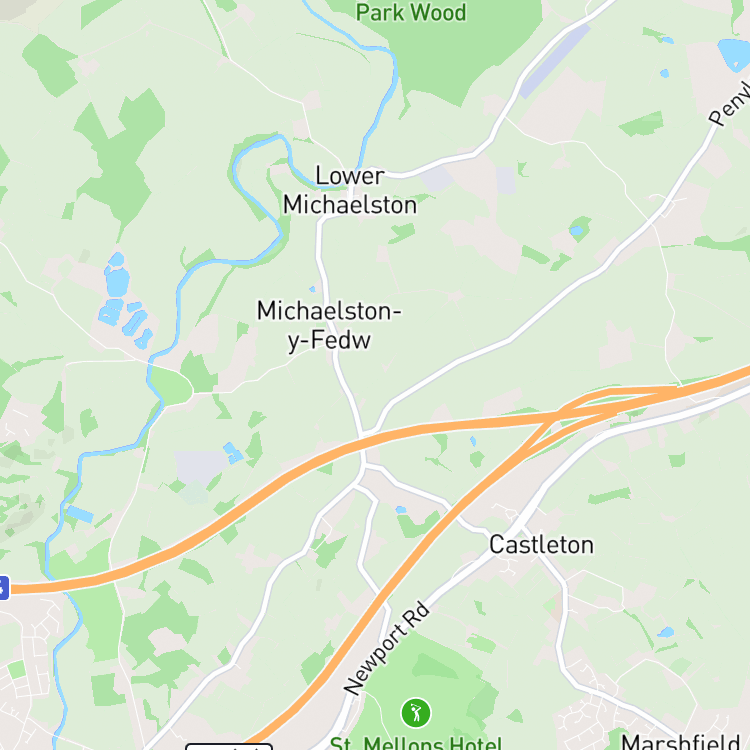Click the blue rectangular reservoir near left river
This screenshot has height=750, width=750.
80,514
